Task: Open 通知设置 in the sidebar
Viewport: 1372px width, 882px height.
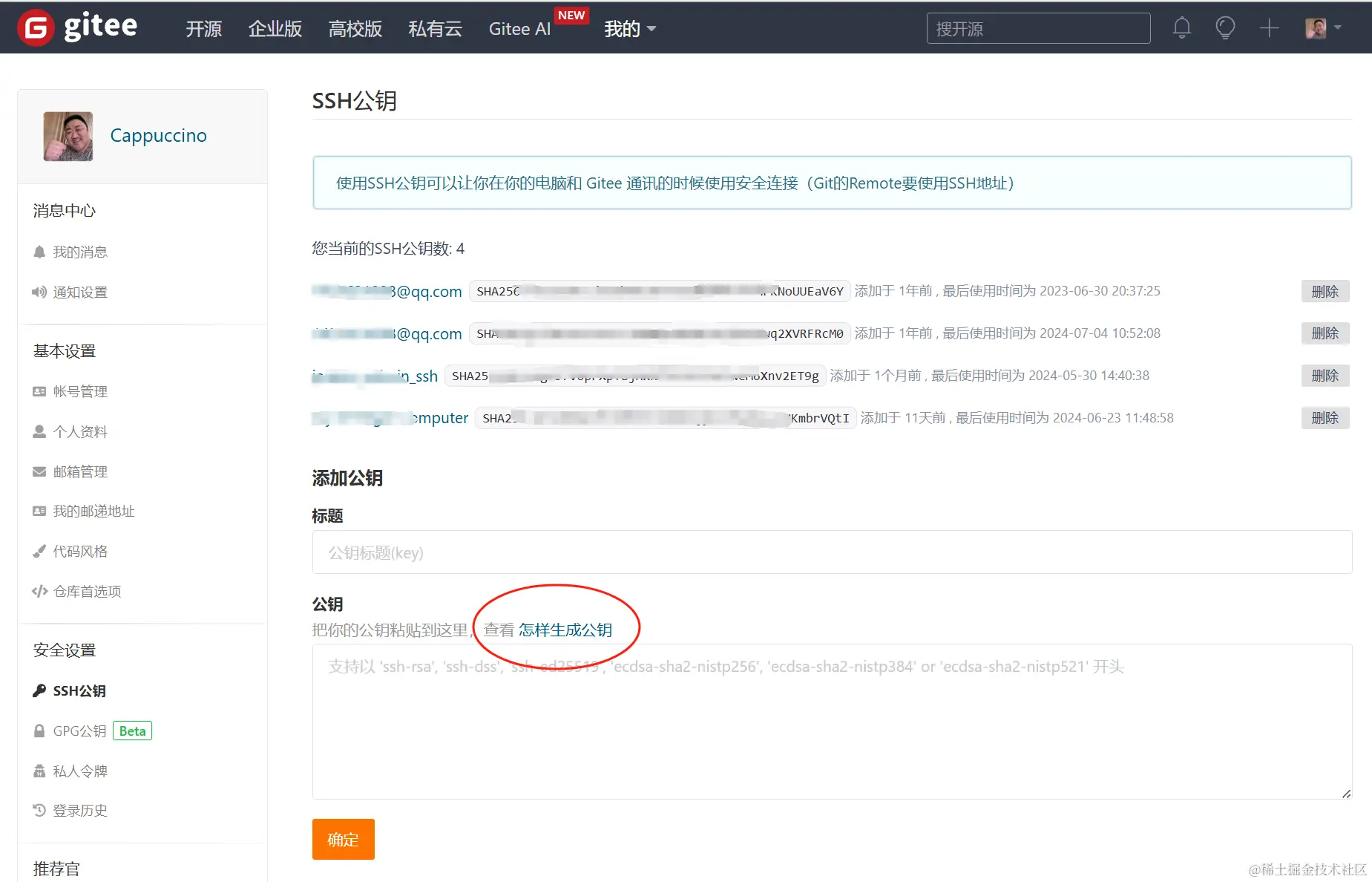Action: 80,293
